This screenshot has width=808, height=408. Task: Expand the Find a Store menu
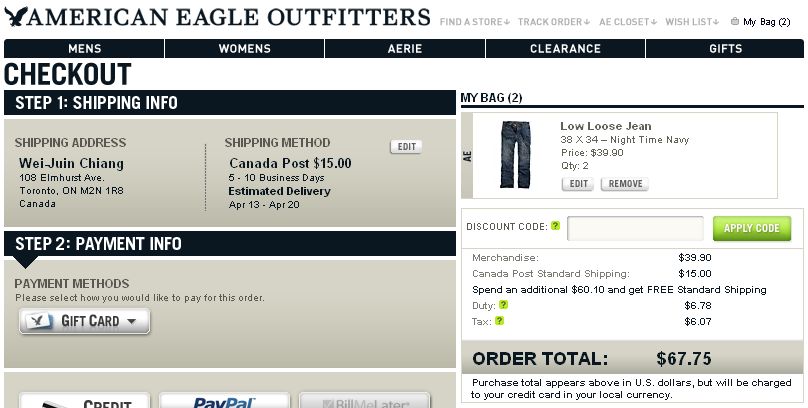click(475, 22)
